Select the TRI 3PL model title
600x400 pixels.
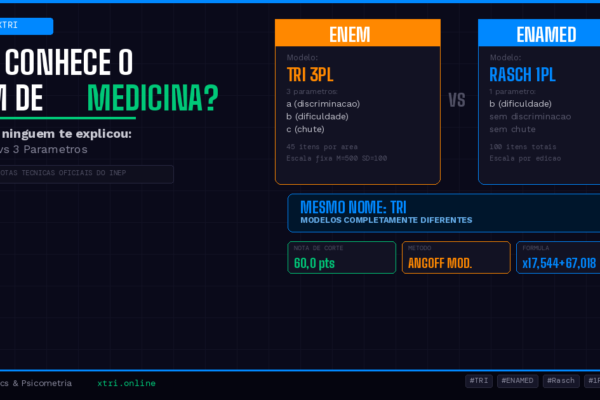click(310, 75)
